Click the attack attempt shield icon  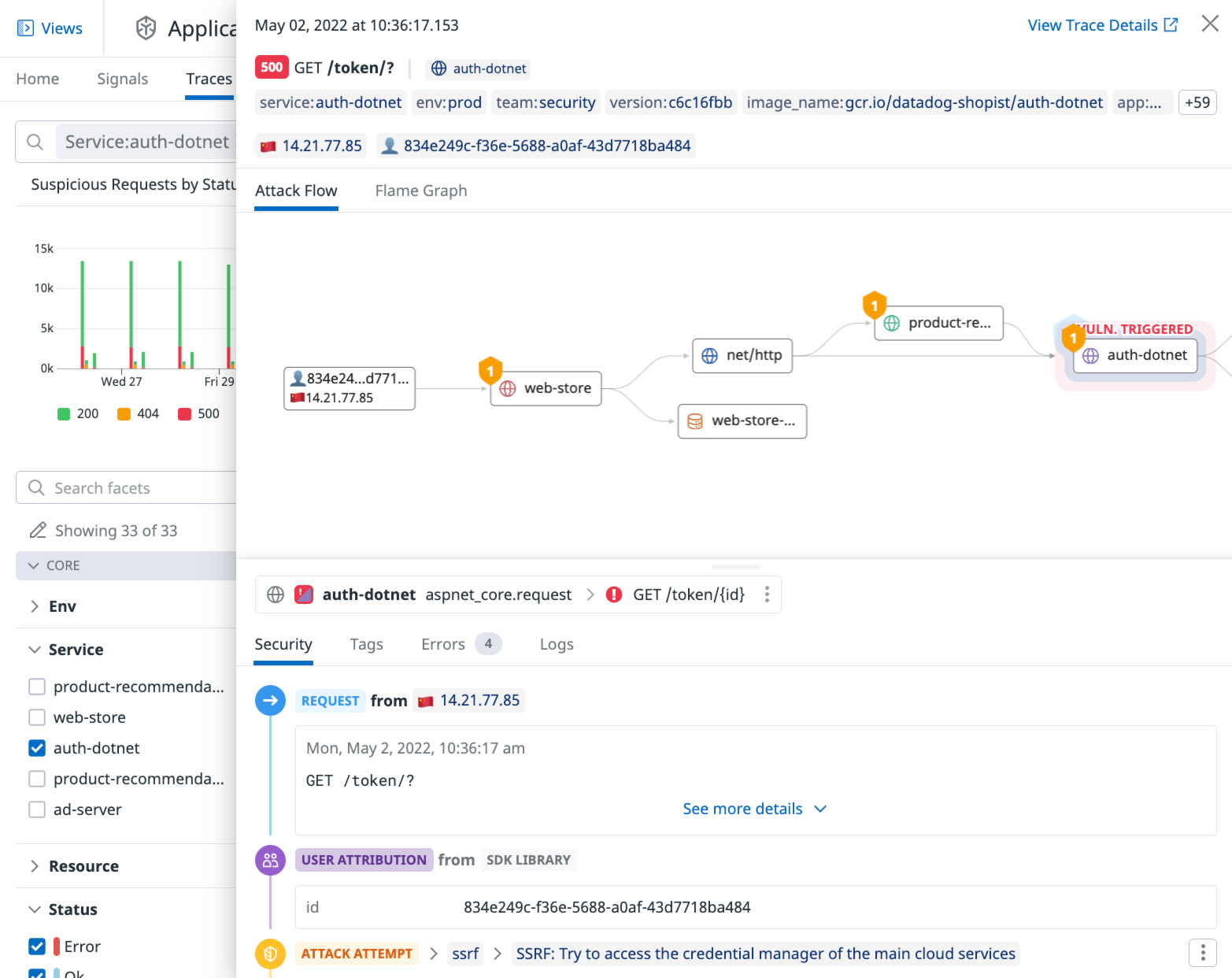click(270, 953)
